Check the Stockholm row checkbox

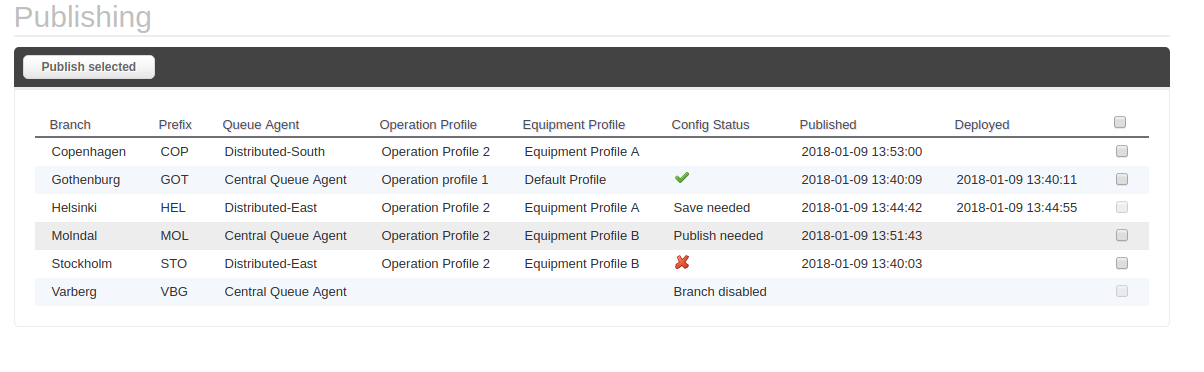1122,263
